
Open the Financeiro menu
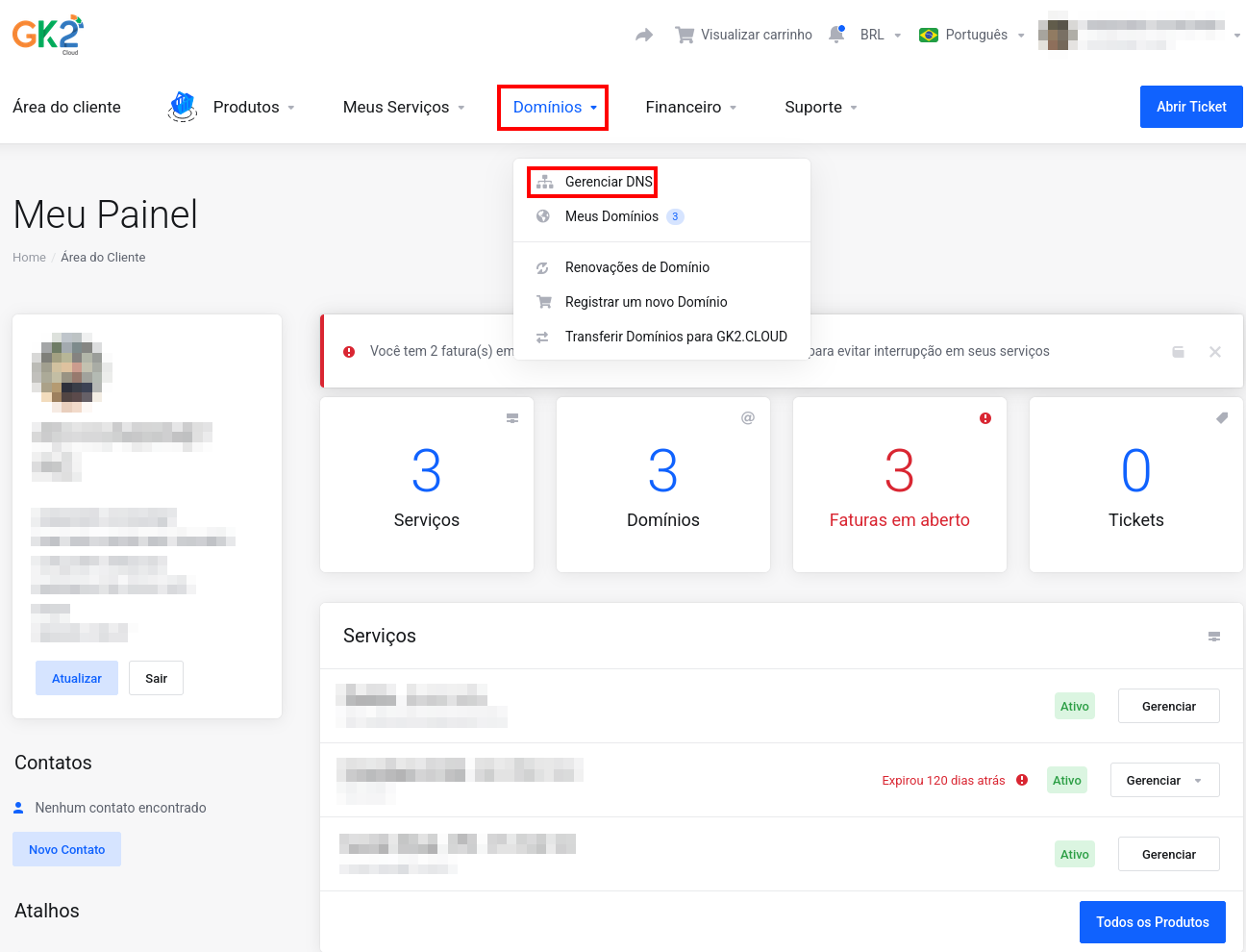pos(691,107)
